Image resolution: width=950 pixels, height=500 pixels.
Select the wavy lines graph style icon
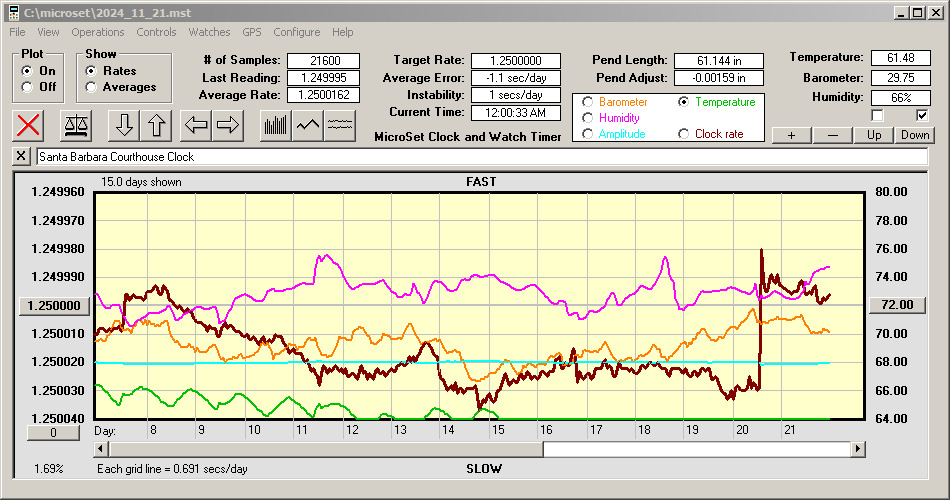(341, 125)
